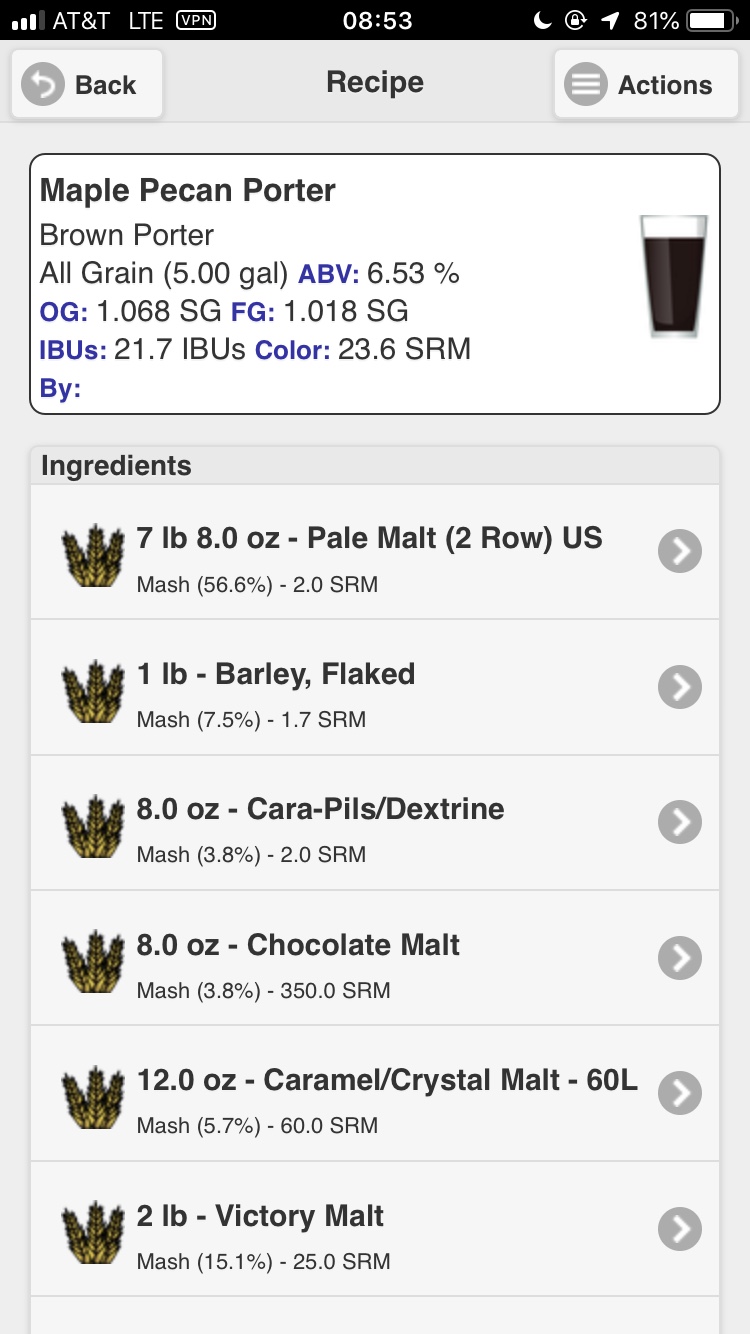750x1334 pixels.
Task: Open Caramel/Crystal Malt 60L chevron
Action: (x=680, y=1093)
